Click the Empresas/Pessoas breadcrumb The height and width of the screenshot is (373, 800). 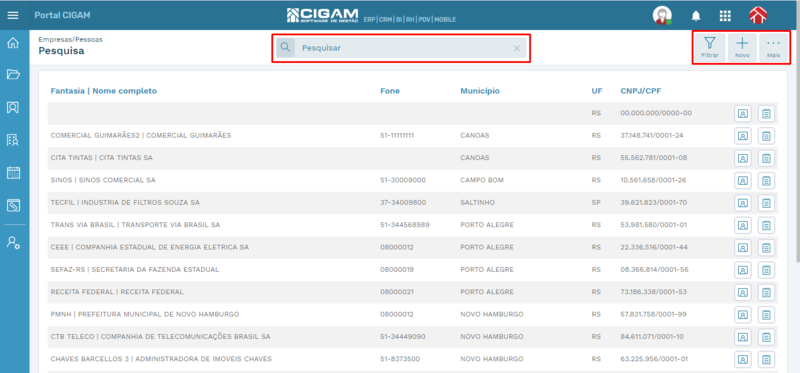tap(70, 39)
